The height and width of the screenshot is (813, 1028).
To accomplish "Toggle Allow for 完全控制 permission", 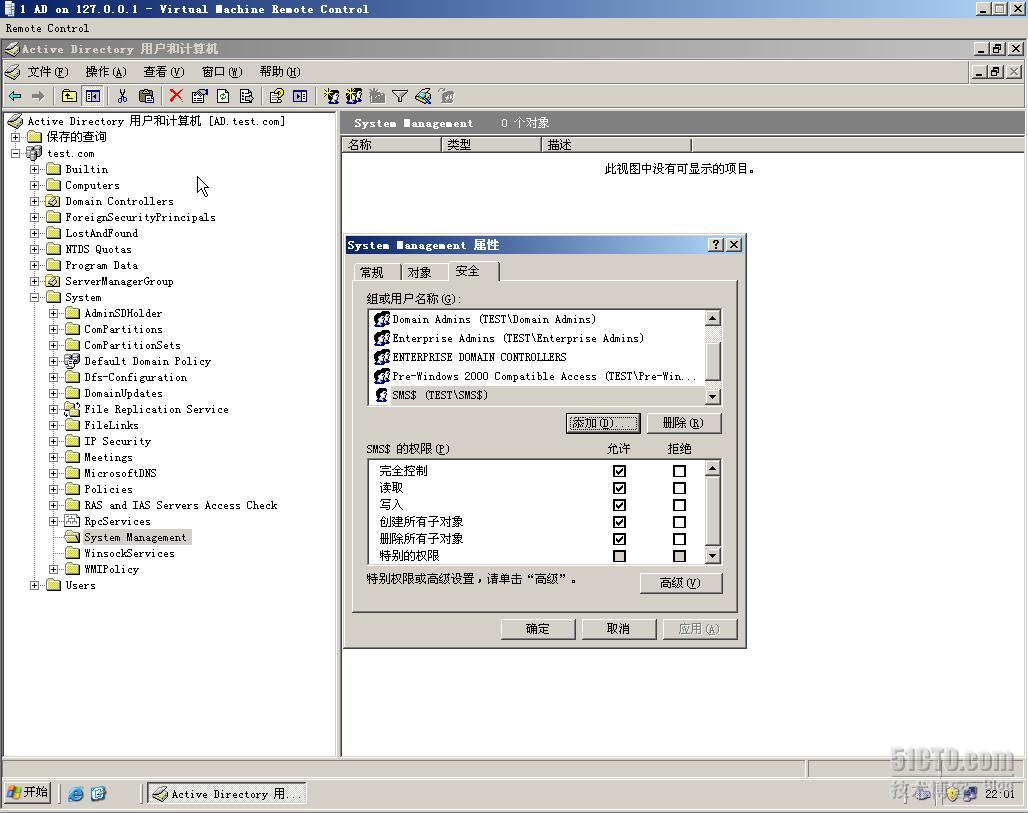I will (x=619, y=471).
